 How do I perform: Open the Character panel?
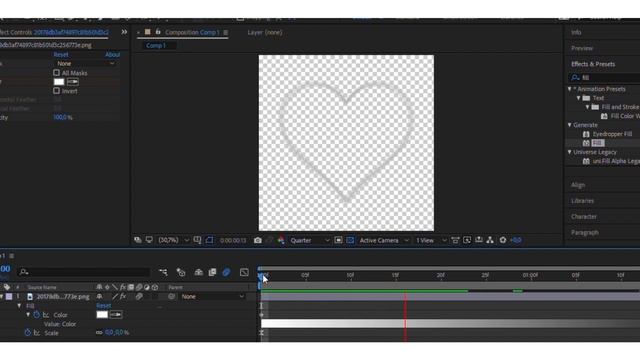click(584, 217)
